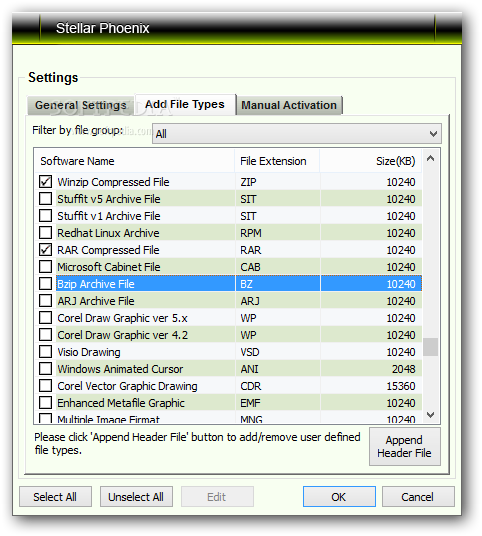Check the Stuffit v5 Archive File checkbox
This screenshot has height=536, width=482.
point(45,199)
